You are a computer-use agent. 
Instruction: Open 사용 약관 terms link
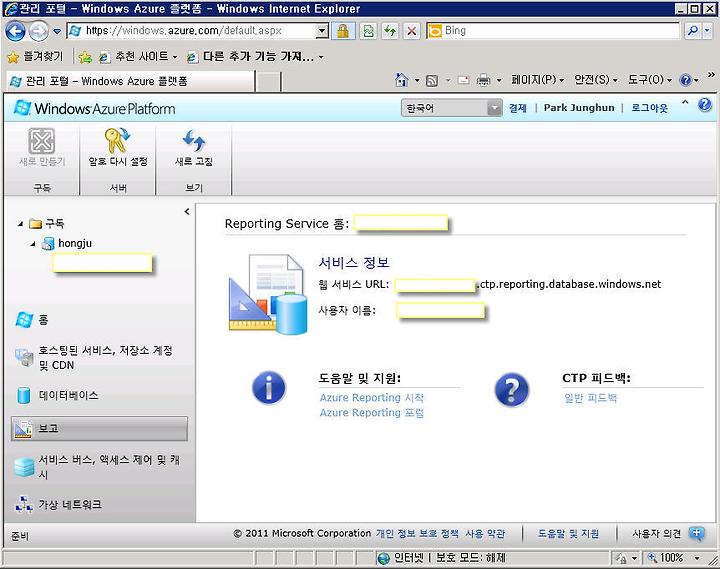point(485,534)
